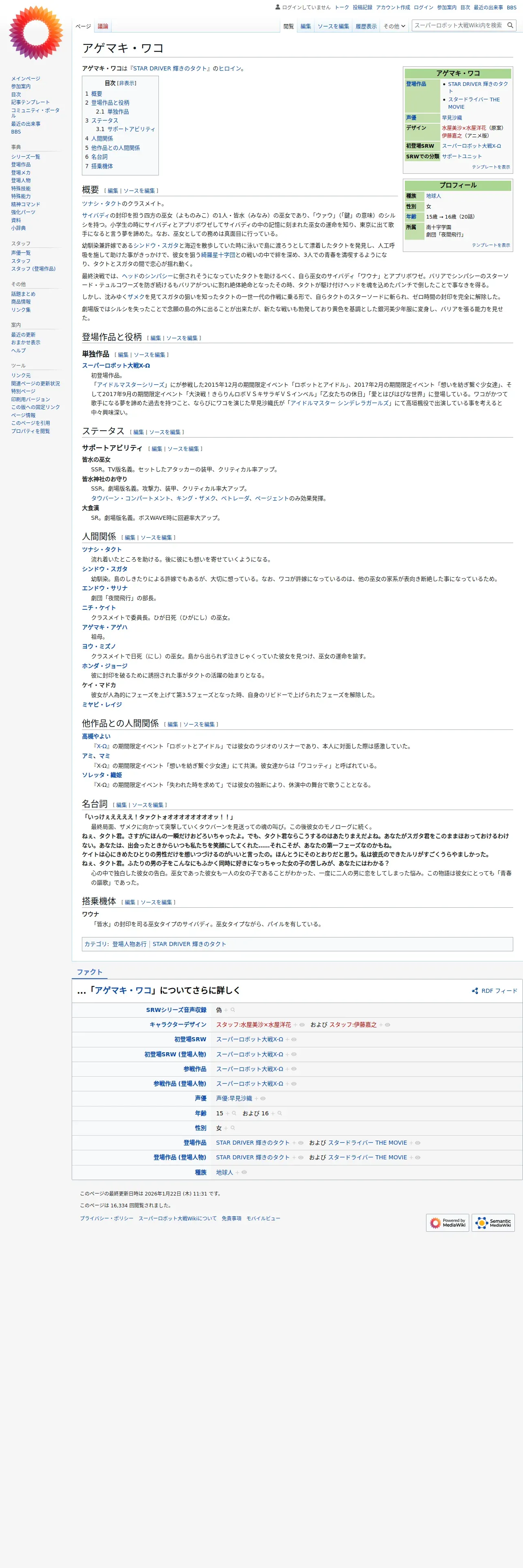
Task: Click plus icon in 参戦作品 row
Action: pyautogui.click(x=288, y=1069)
